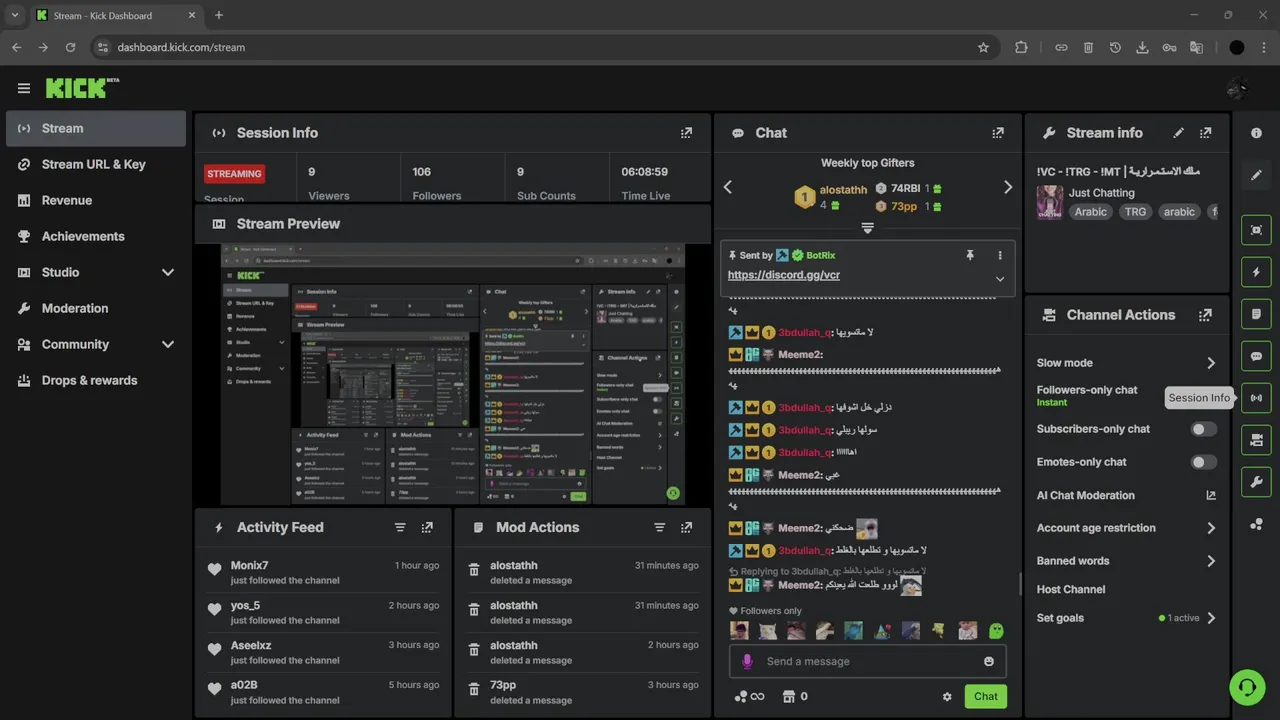Click the channel points icon below chat

pos(740,697)
